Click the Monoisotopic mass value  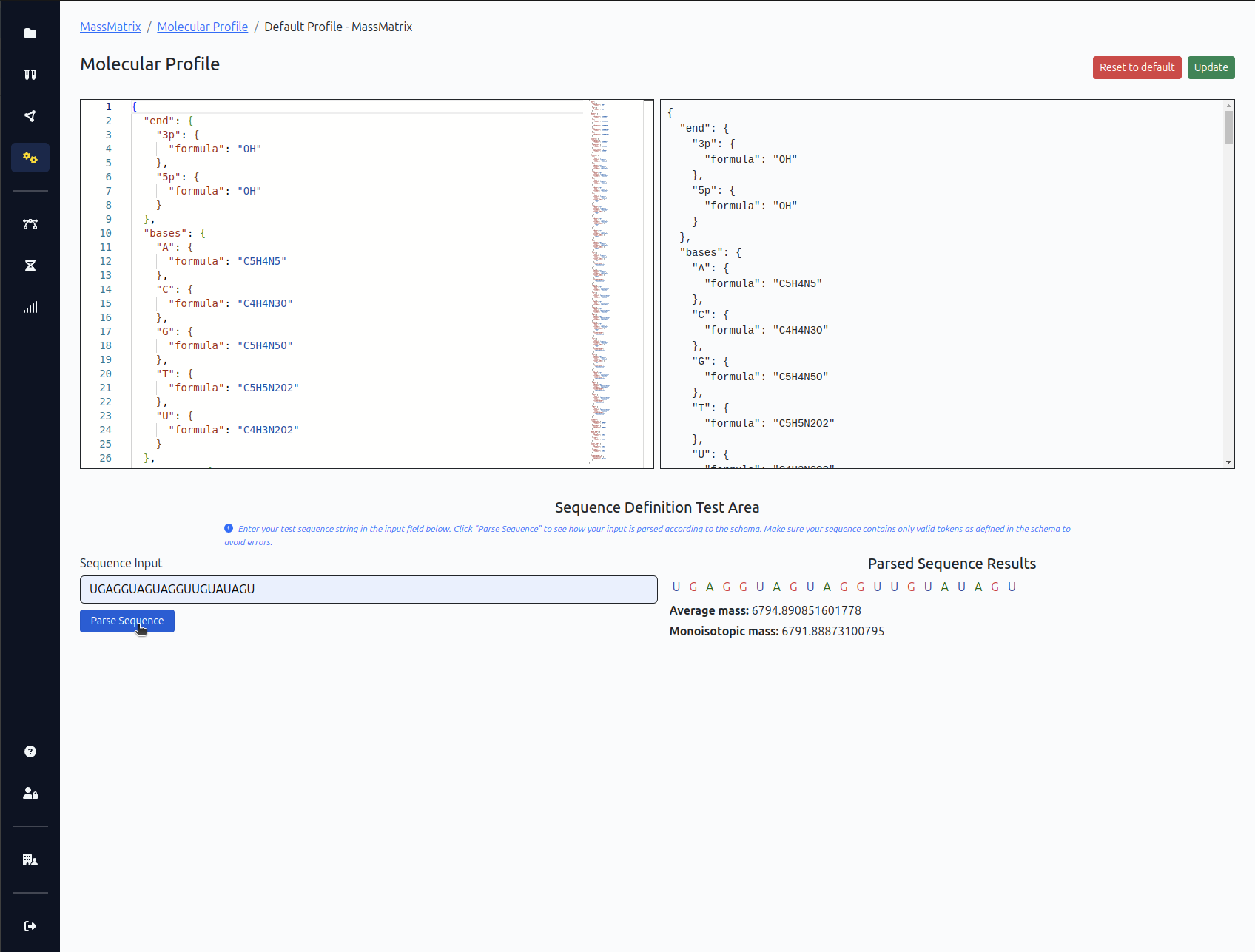coord(832,631)
